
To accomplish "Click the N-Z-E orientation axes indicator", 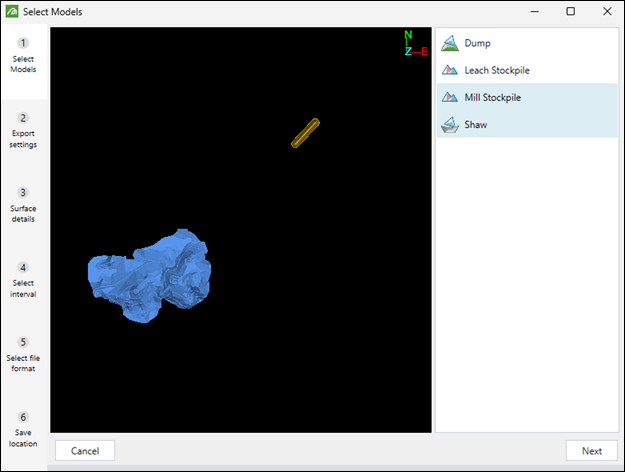I will (x=416, y=43).
